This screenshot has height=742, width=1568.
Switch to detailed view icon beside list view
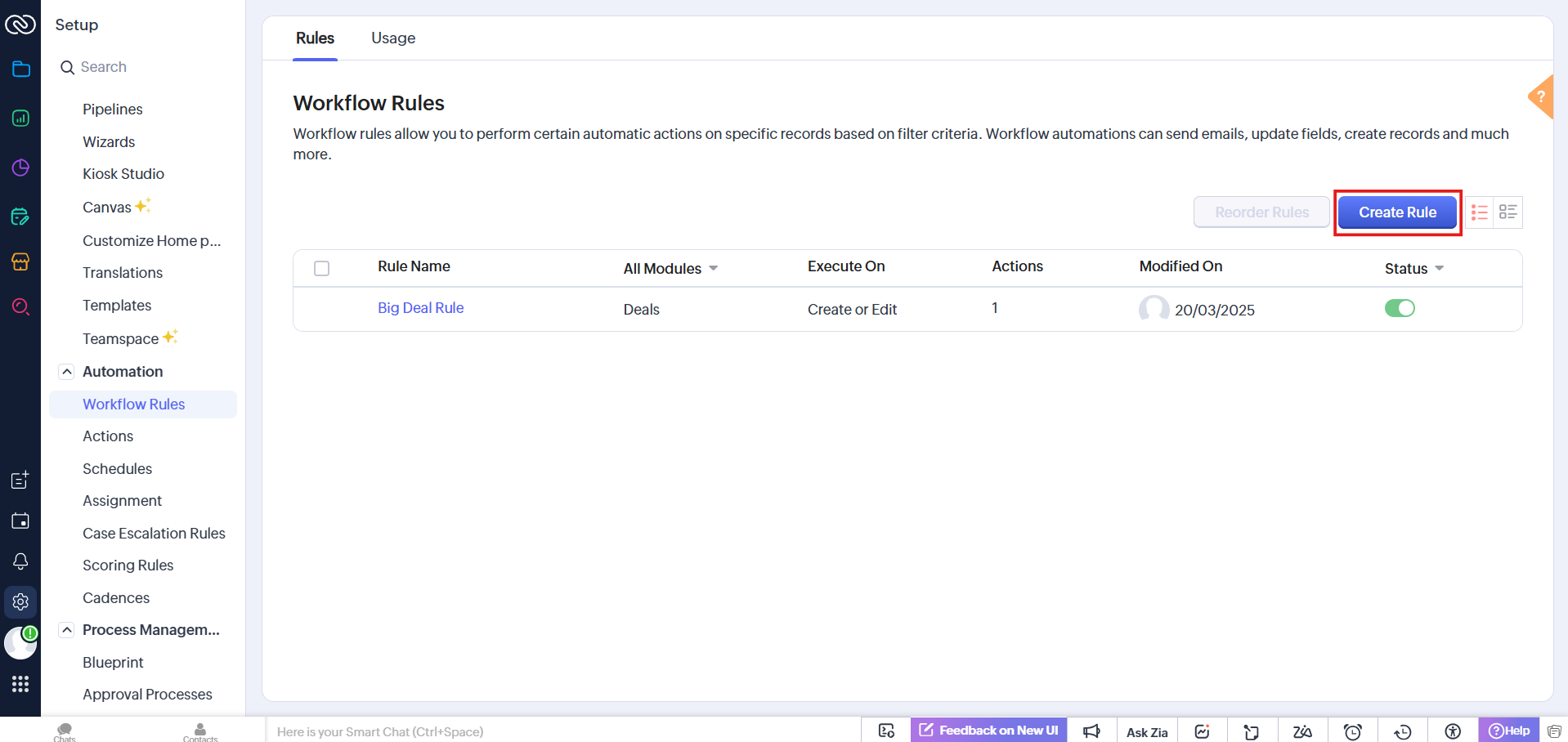1508,212
